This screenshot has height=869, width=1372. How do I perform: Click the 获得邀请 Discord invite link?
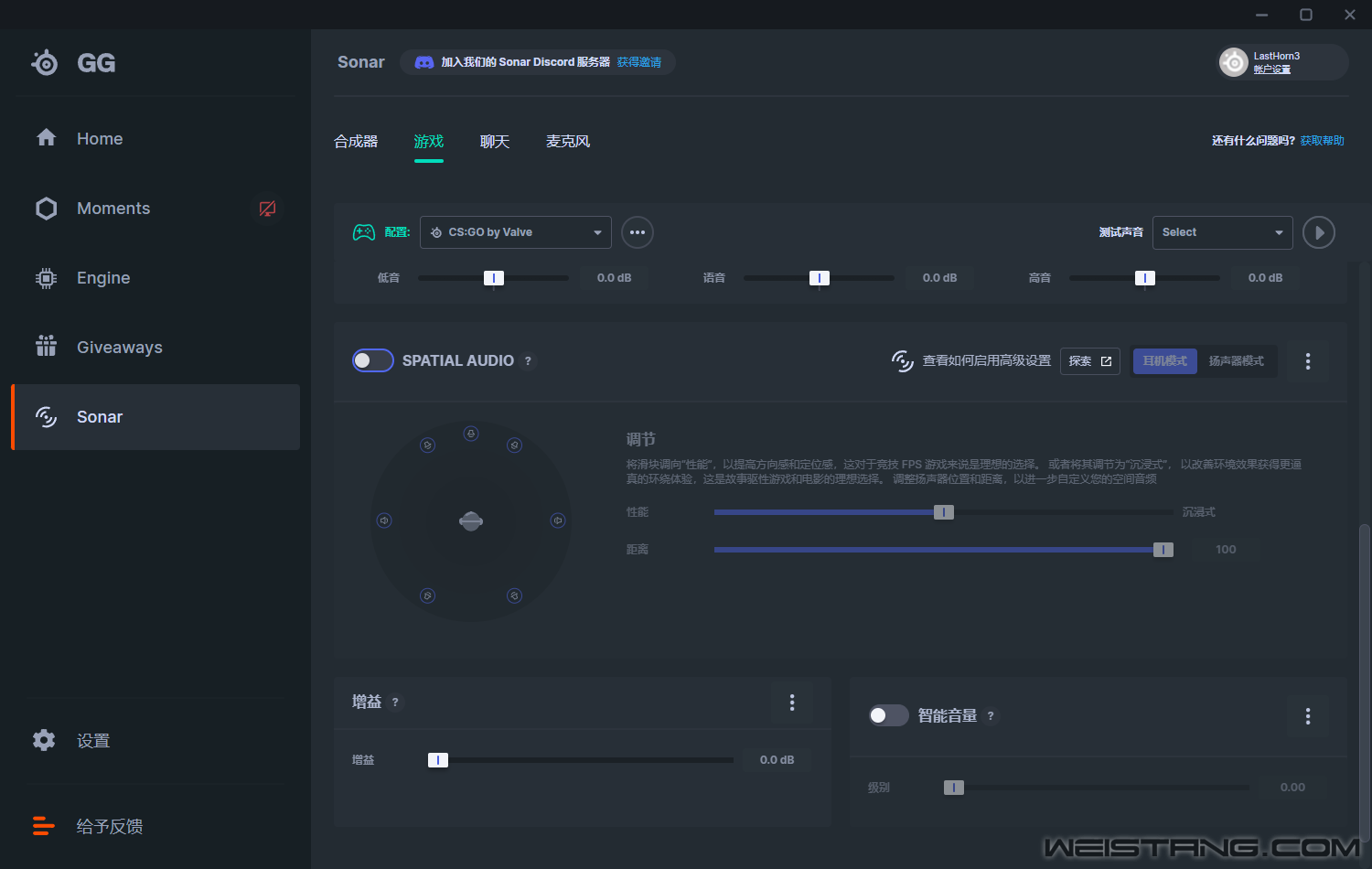[x=638, y=62]
